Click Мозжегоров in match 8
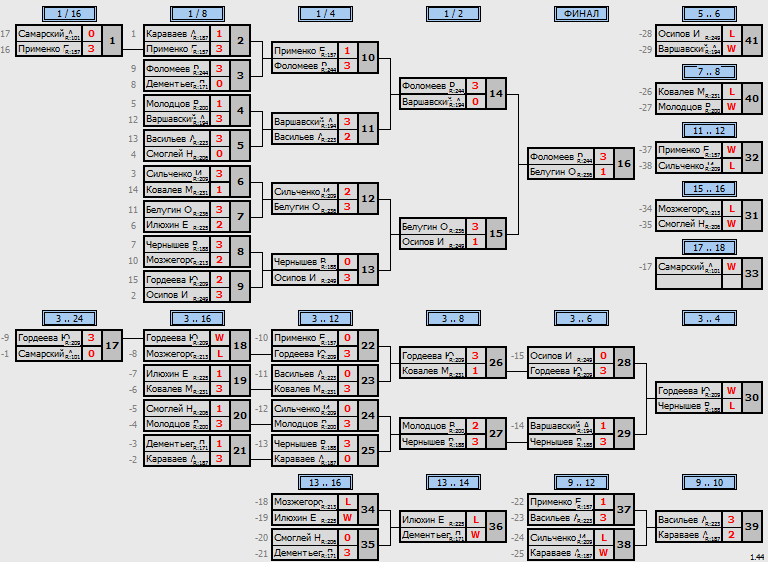This screenshot has width=768, height=562. click(x=177, y=260)
